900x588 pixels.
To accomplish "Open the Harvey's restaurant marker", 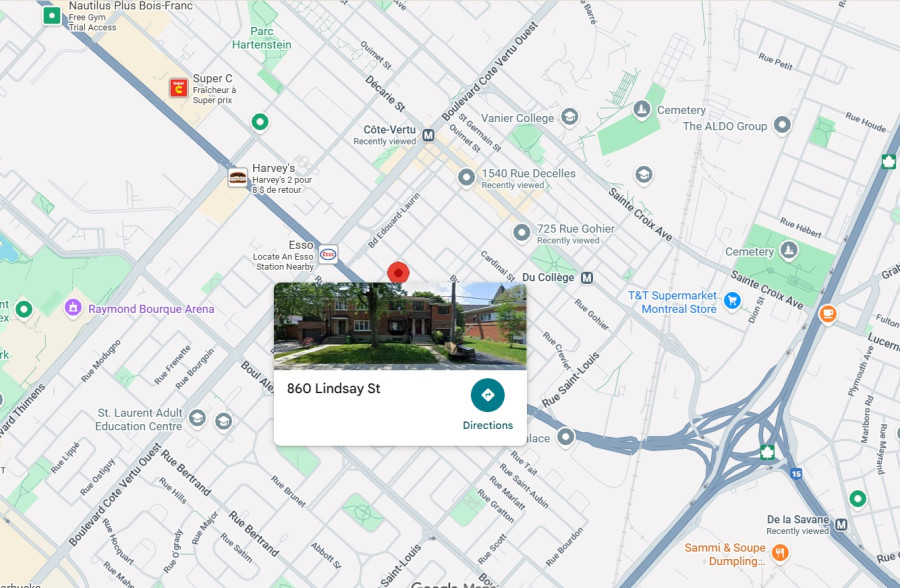I will pyautogui.click(x=237, y=177).
